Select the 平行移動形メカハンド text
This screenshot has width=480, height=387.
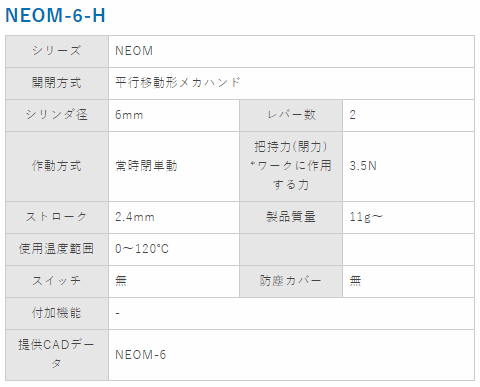click(x=178, y=83)
